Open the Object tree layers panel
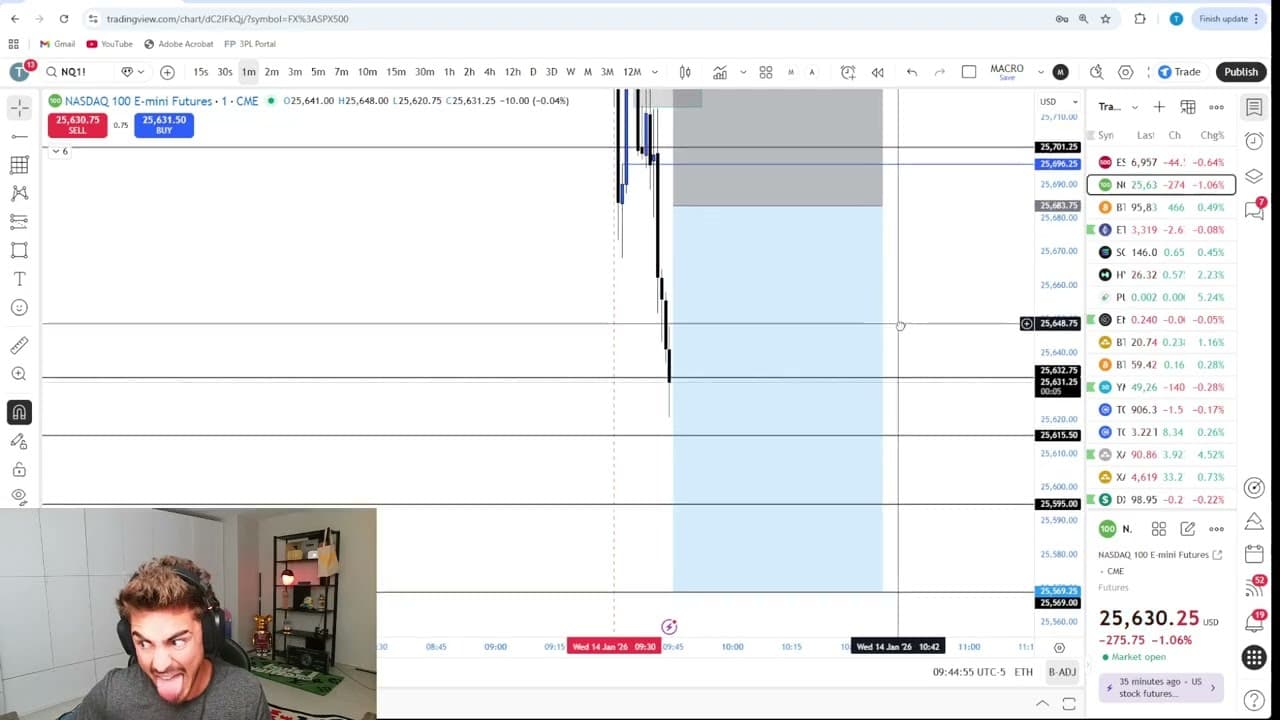The width and height of the screenshot is (1280, 720). coord(1254,176)
